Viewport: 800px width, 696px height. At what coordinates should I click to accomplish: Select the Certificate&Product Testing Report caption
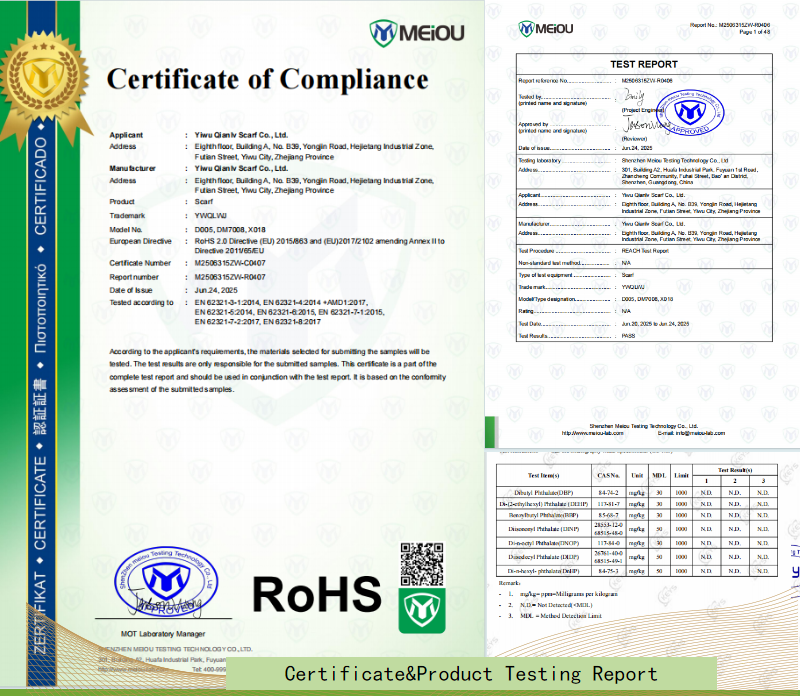[x=470, y=675]
